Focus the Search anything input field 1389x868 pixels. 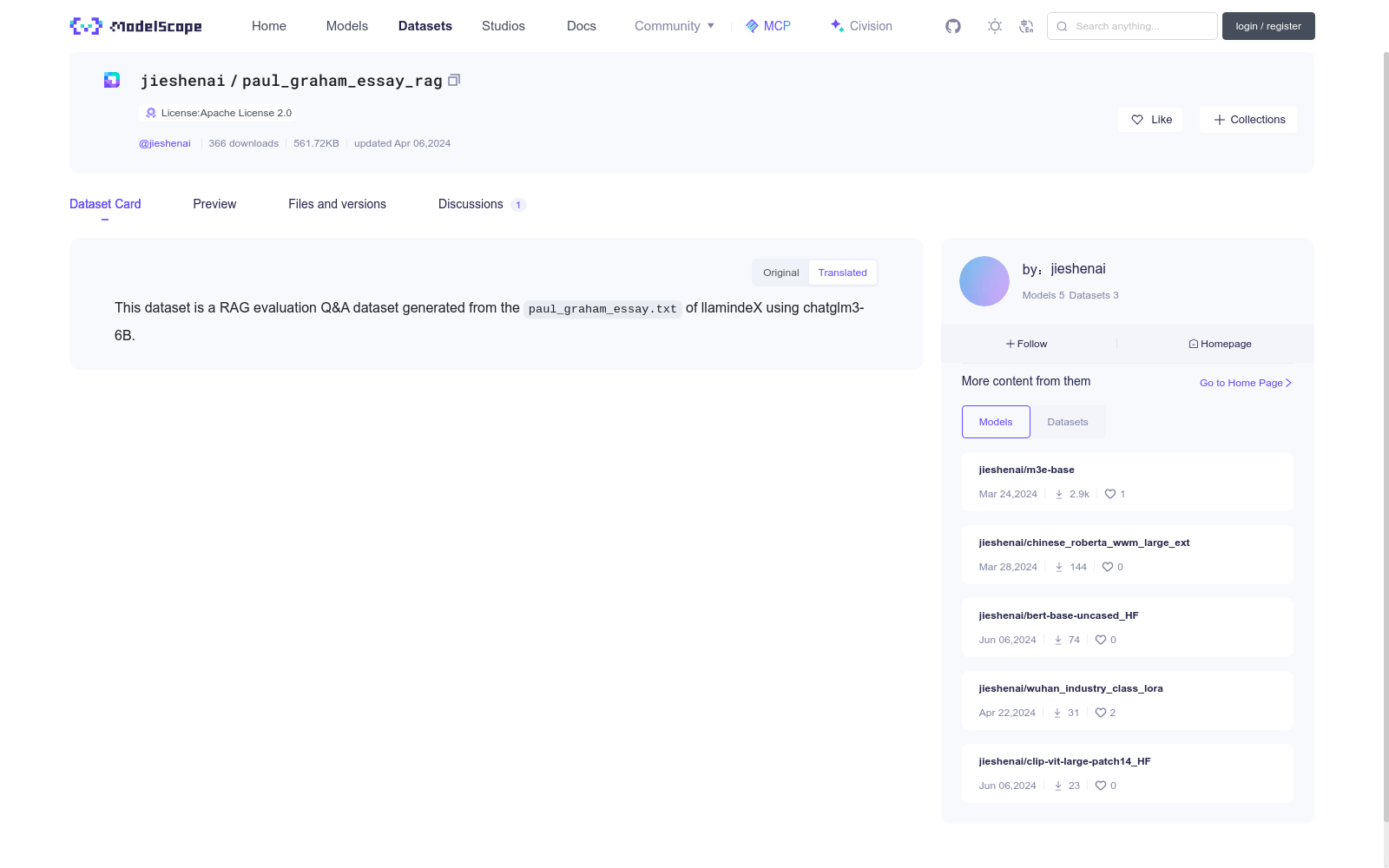point(1132,26)
